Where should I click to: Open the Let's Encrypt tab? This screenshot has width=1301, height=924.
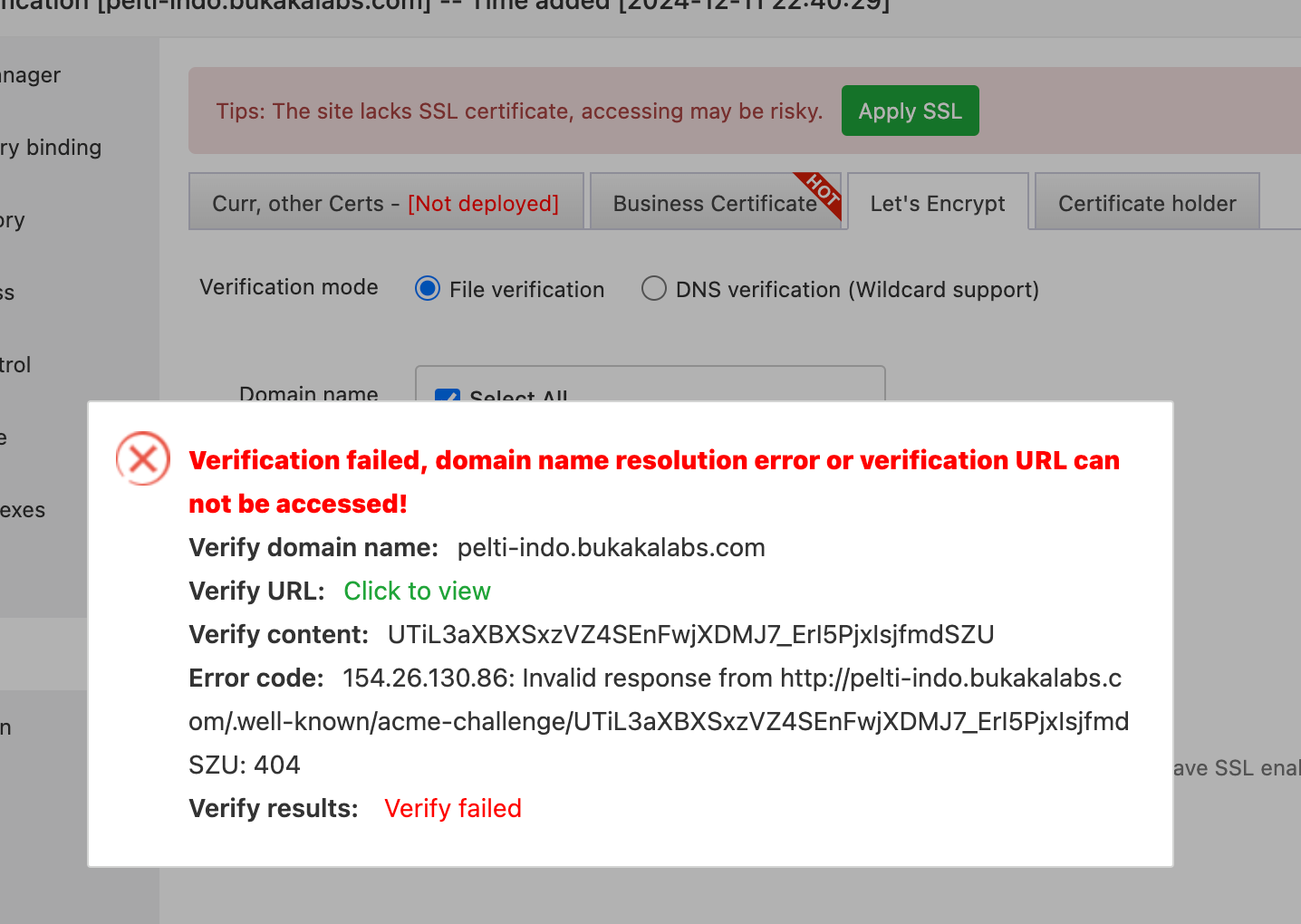pyautogui.click(x=937, y=203)
